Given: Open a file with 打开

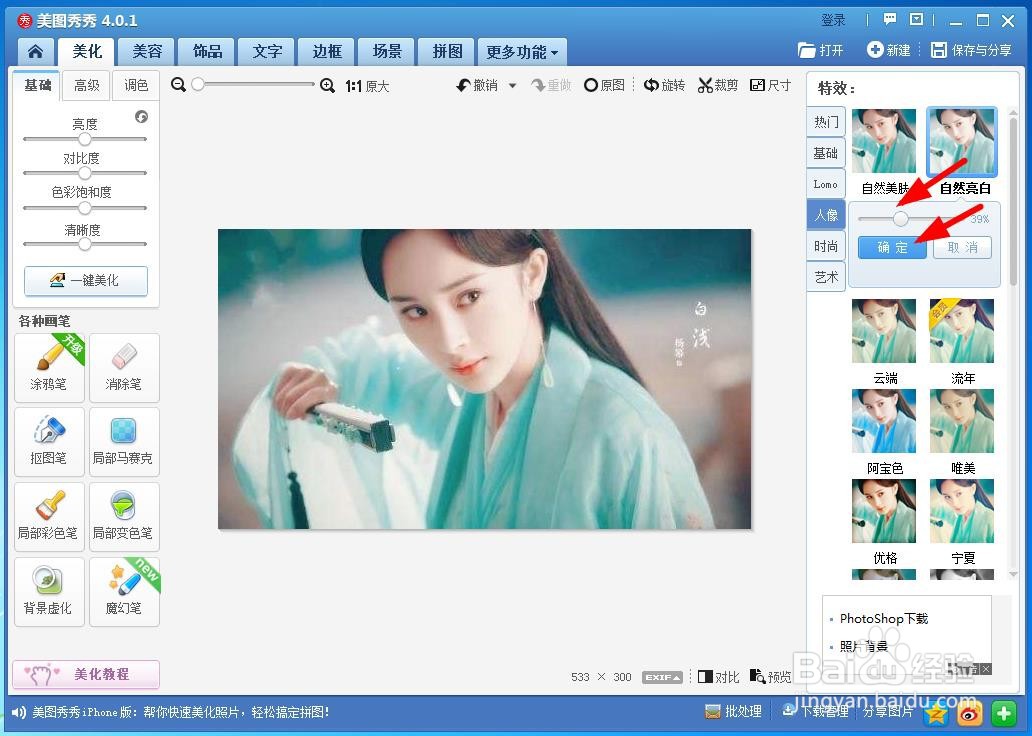Looking at the screenshot, I should coord(821,50).
